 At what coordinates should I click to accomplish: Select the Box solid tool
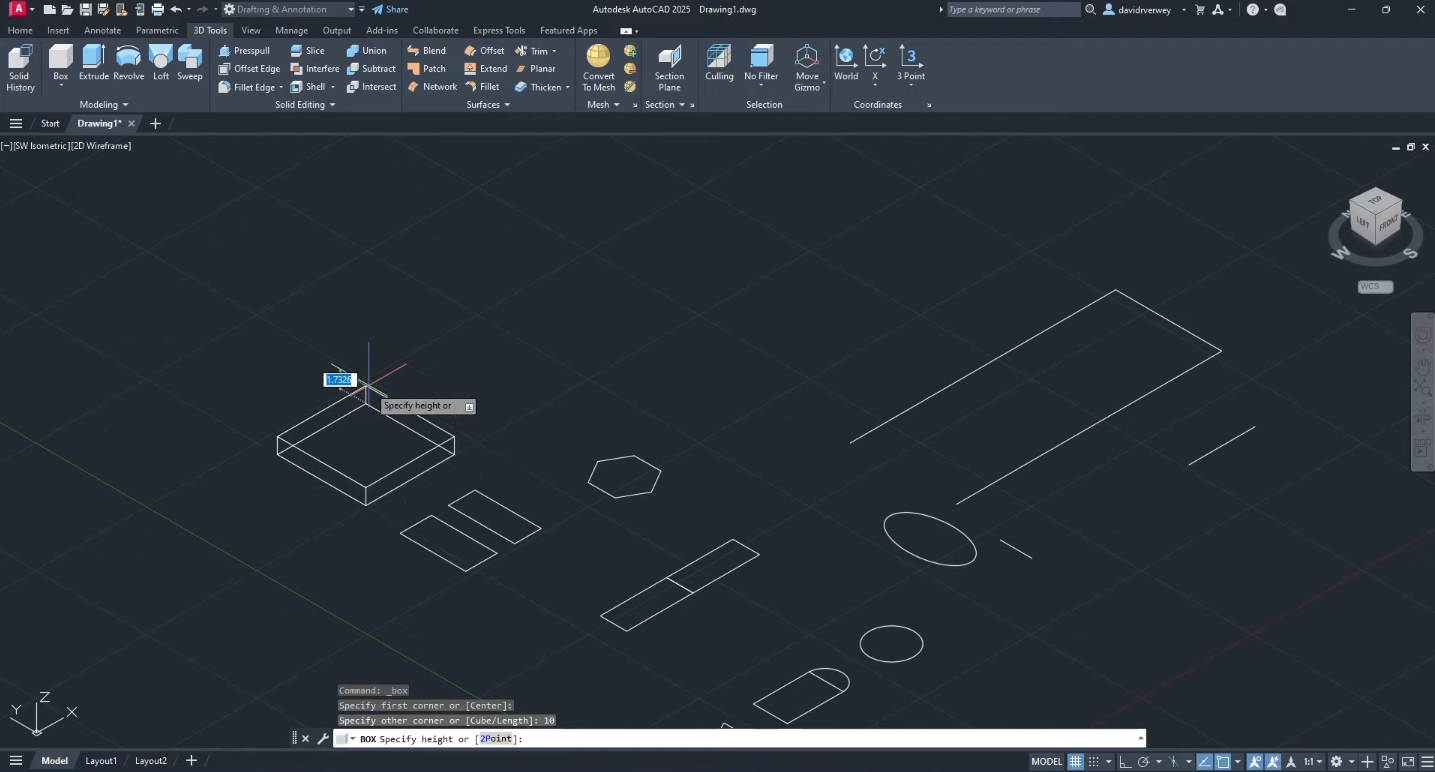[x=61, y=62]
